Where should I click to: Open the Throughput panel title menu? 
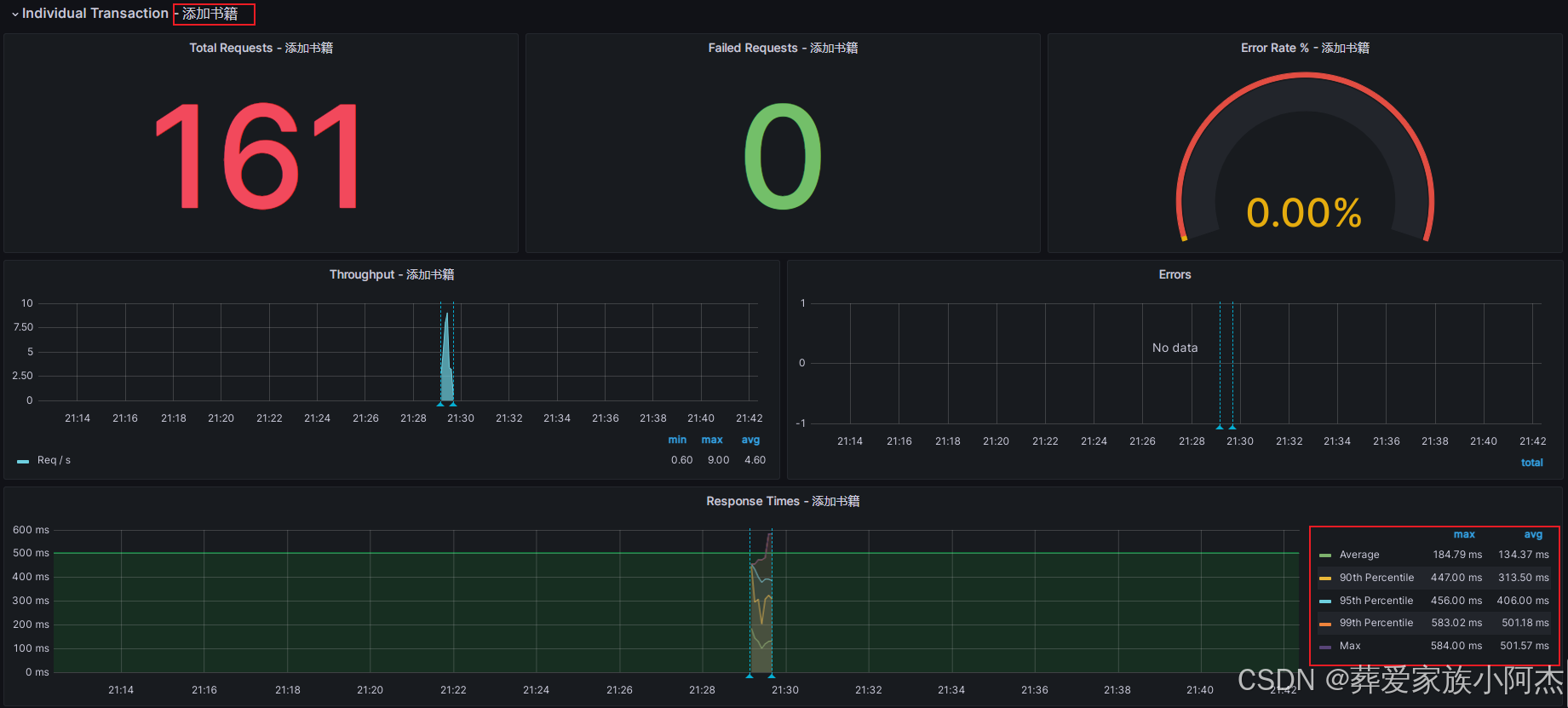tap(392, 274)
